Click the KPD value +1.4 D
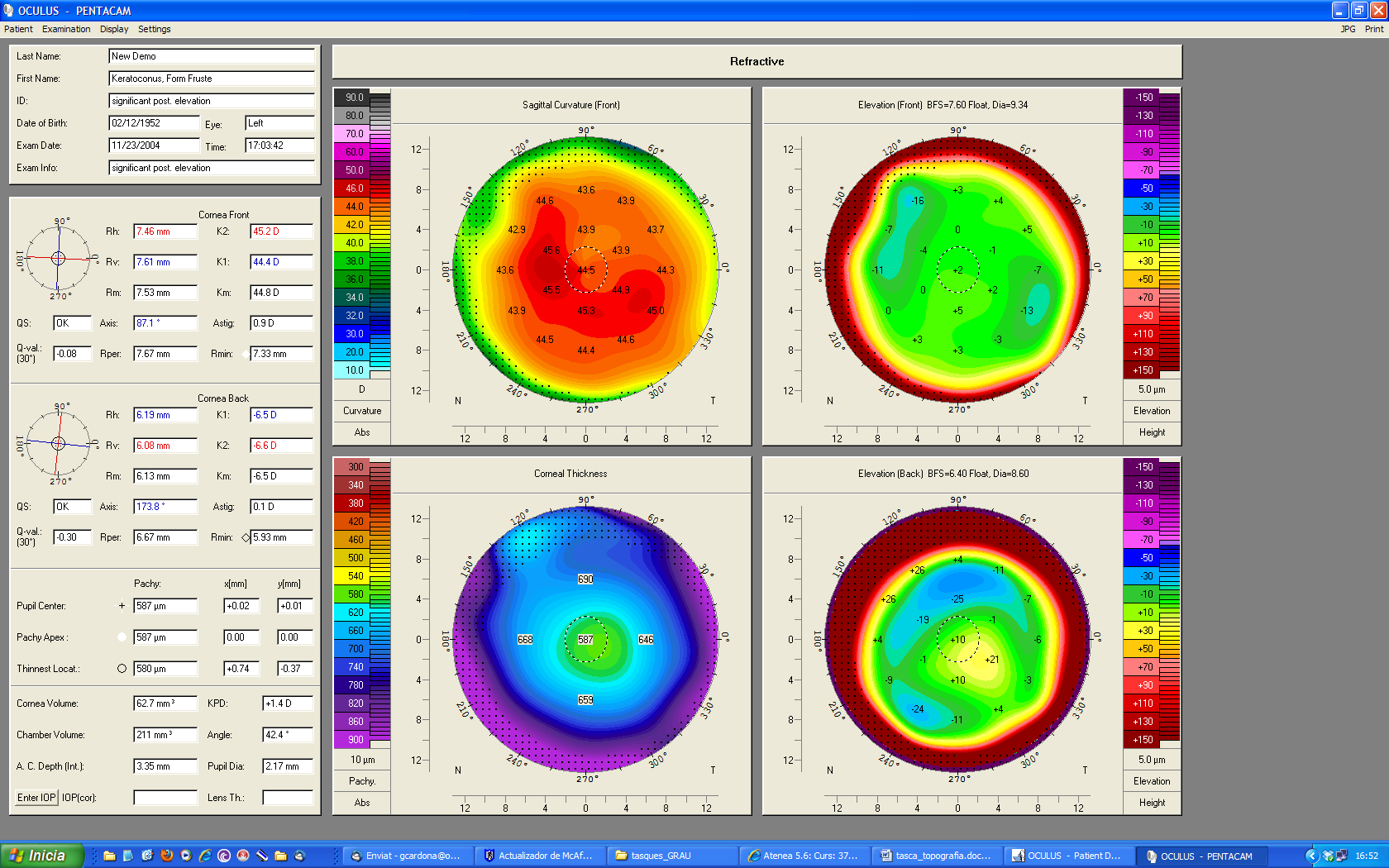 [x=288, y=703]
